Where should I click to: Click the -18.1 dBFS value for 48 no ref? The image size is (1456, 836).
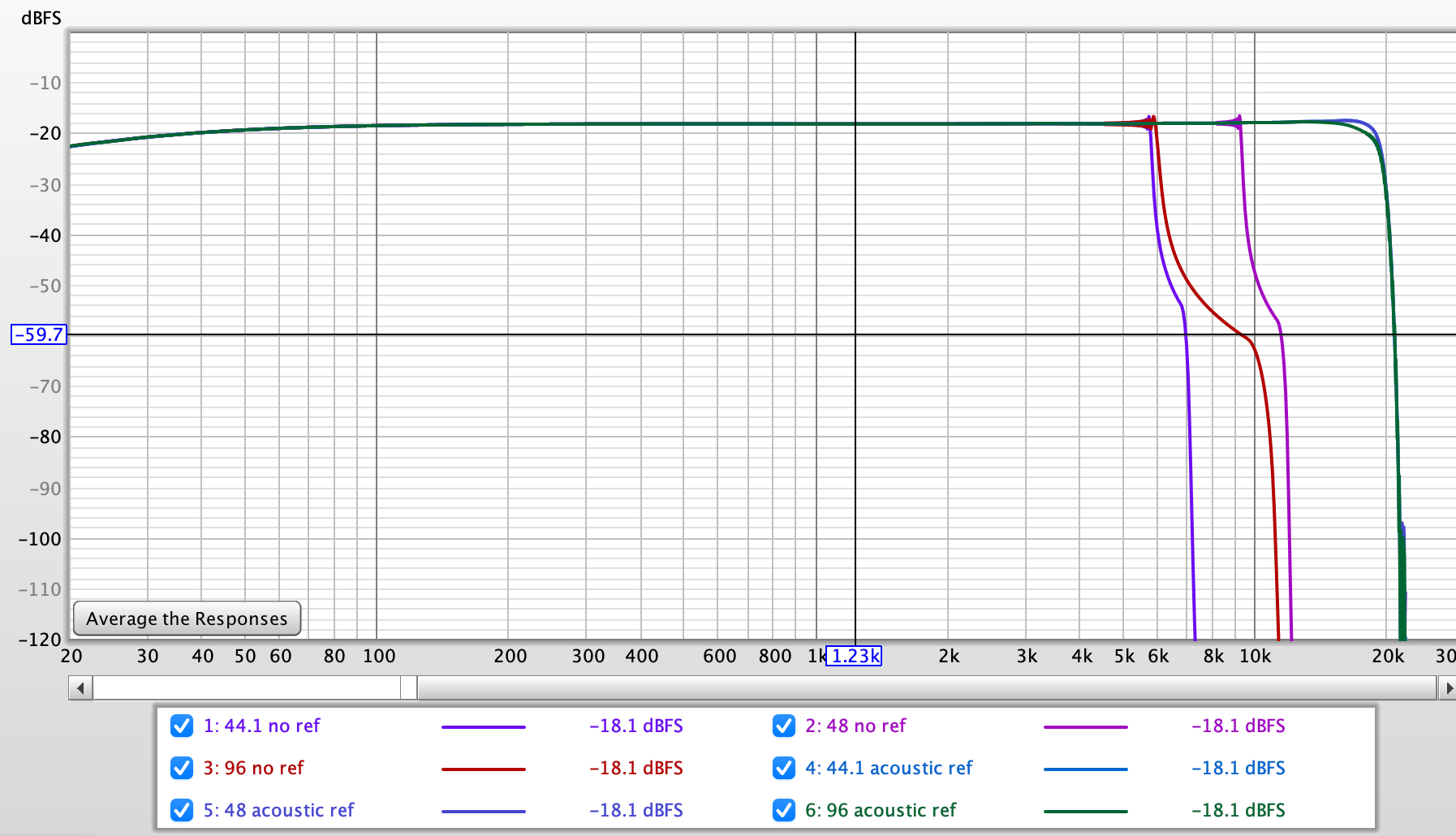point(1238,726)
